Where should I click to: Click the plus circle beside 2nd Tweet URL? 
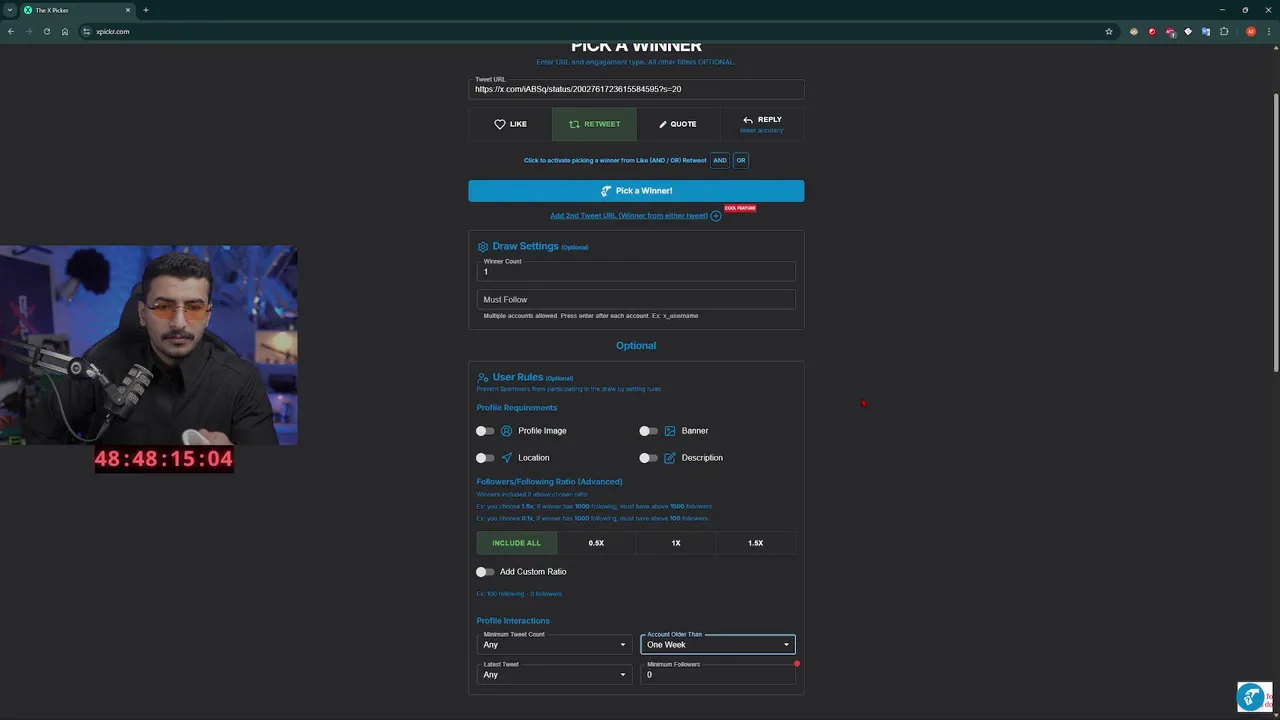716,216
